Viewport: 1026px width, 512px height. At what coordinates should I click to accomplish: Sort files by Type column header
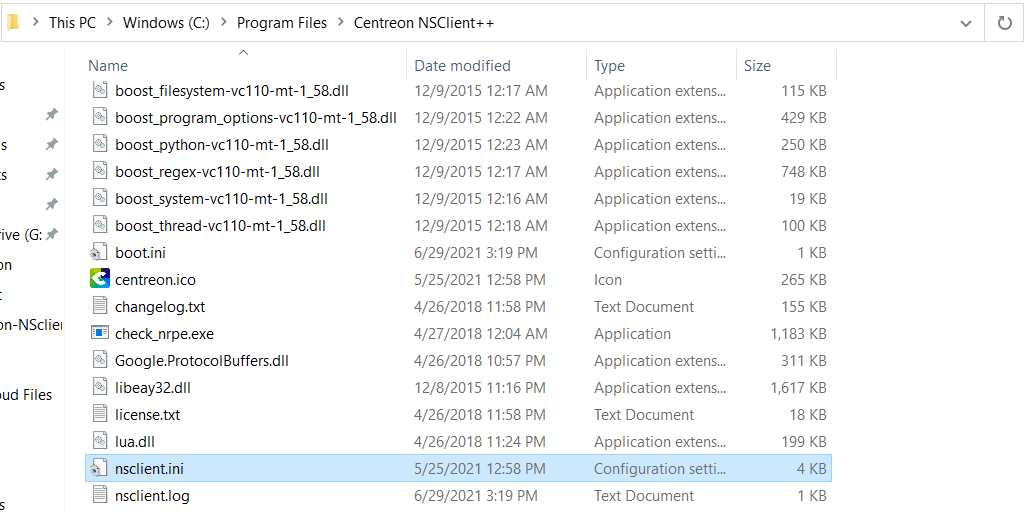point(609,66)
